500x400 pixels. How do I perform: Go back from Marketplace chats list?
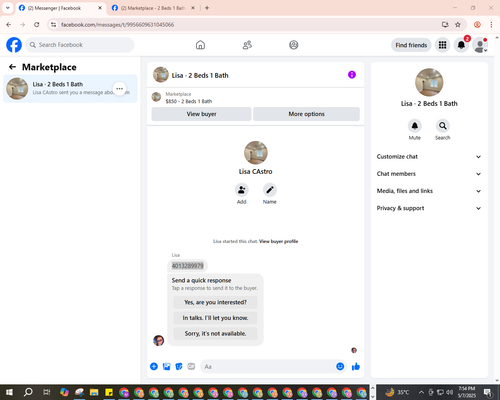click(x=12, y=67)
